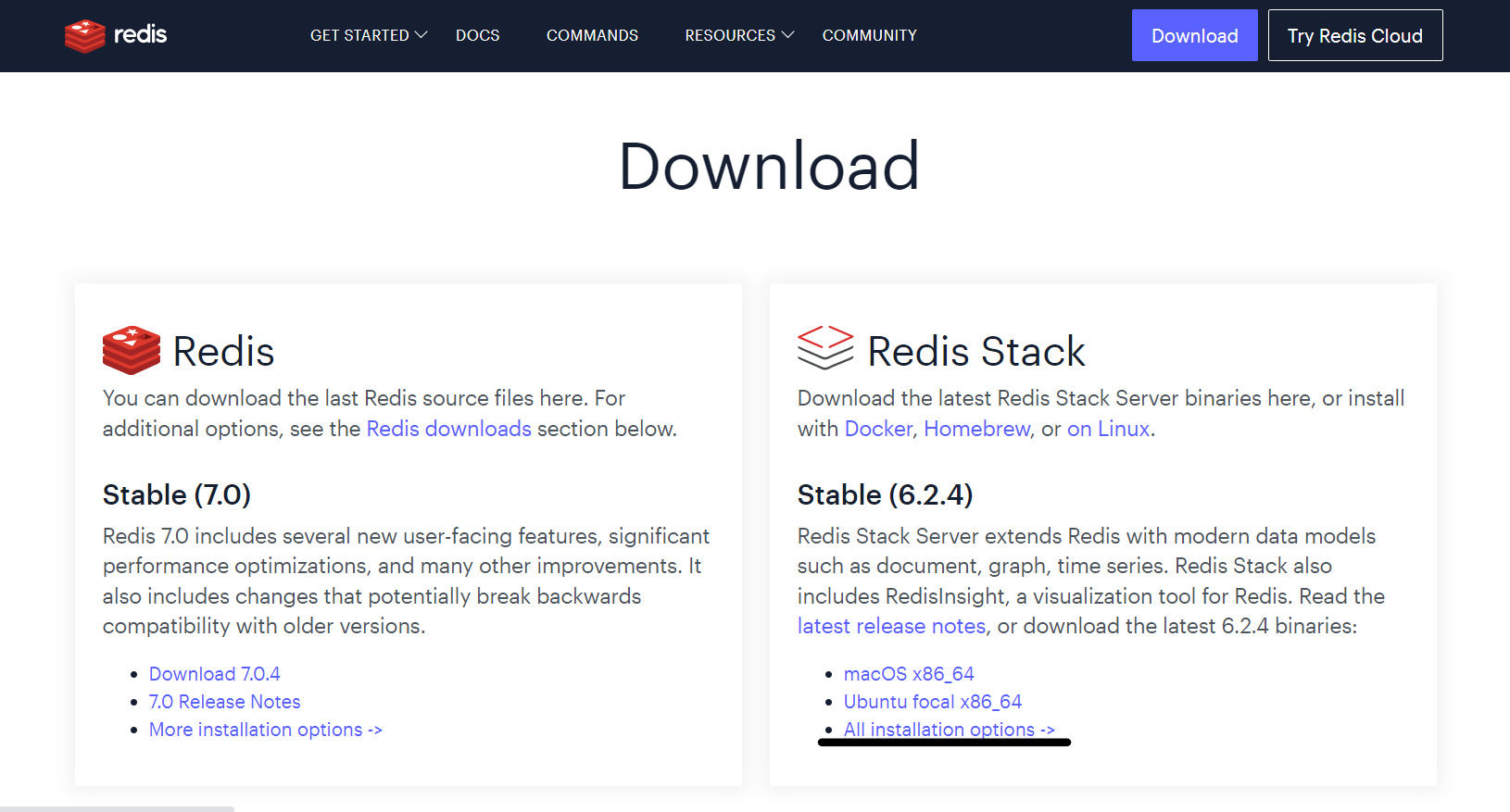This screenshot has height=812, width=1510.
Task: Click the red Redis cube icon in the Redis card
Action: [132, 350]
